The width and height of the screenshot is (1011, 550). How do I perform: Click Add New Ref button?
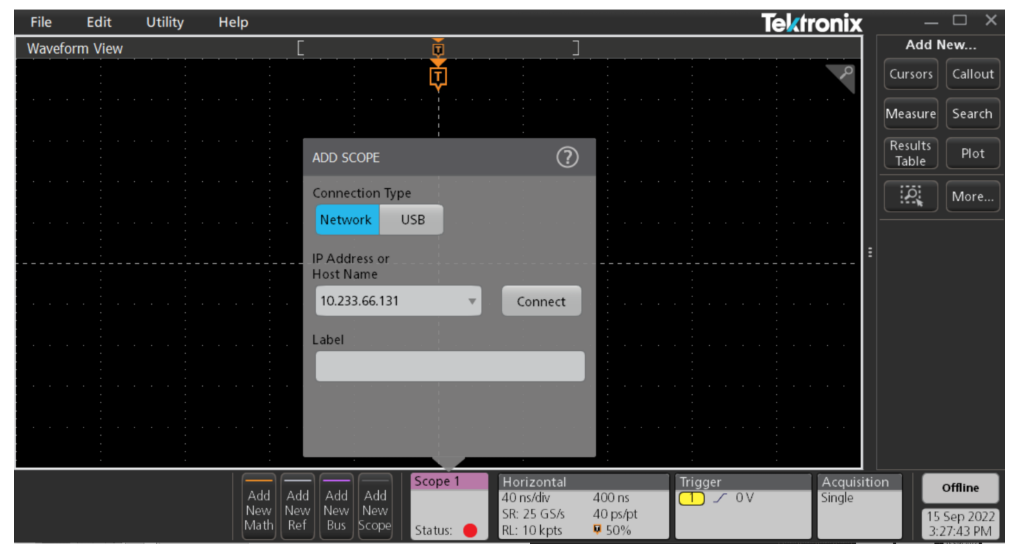(x=298, y=508)
